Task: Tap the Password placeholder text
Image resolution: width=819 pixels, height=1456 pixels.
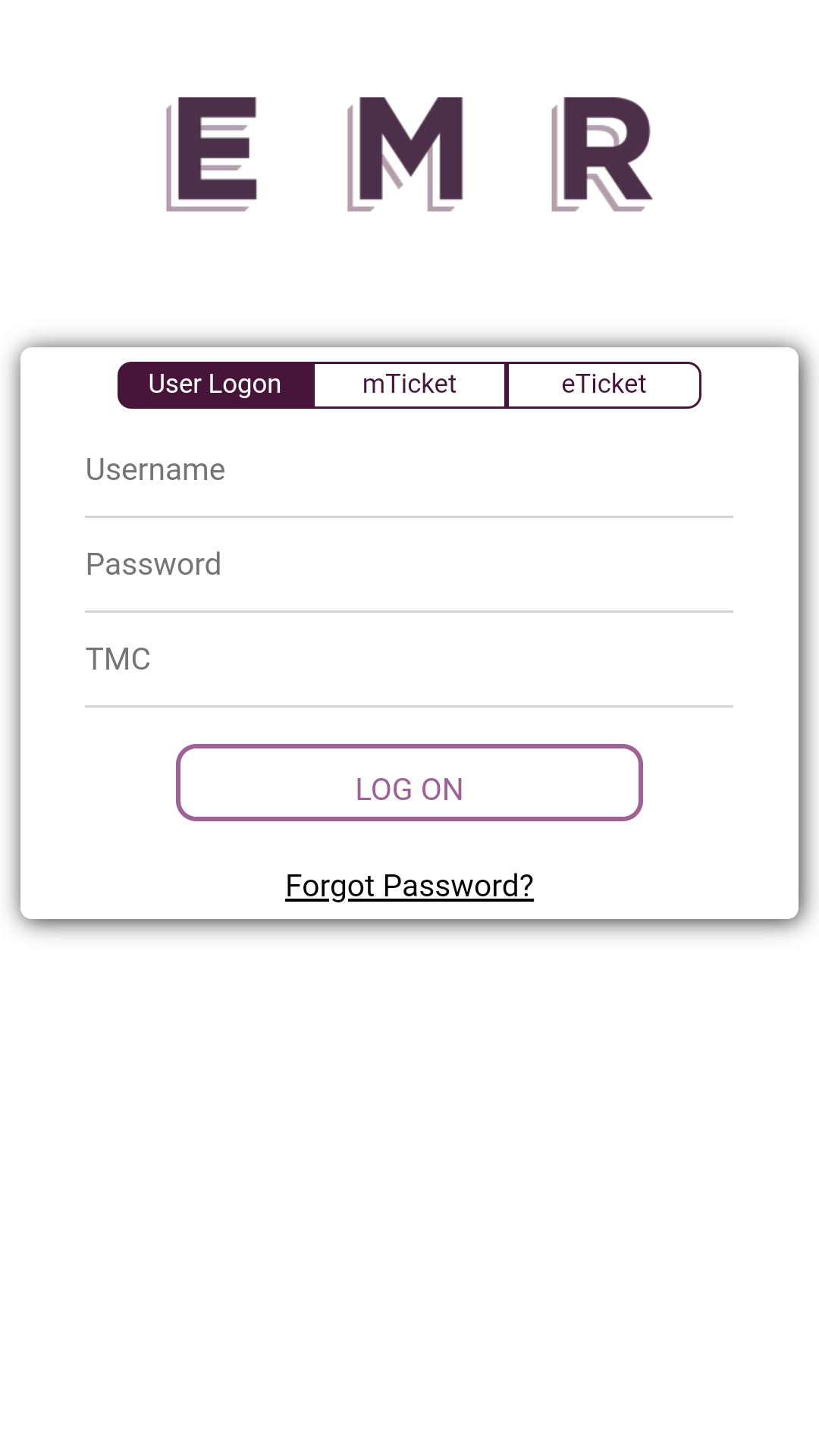Action: point(154,565)
